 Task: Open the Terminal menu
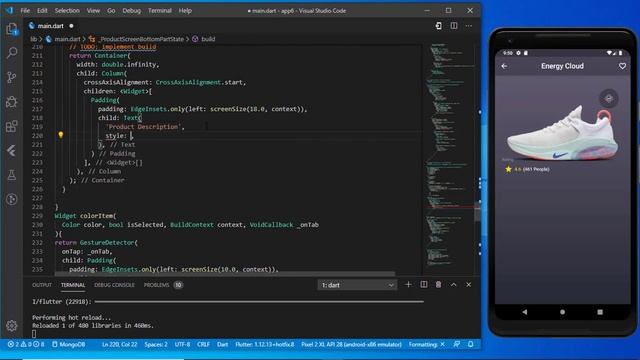(160, 11)
